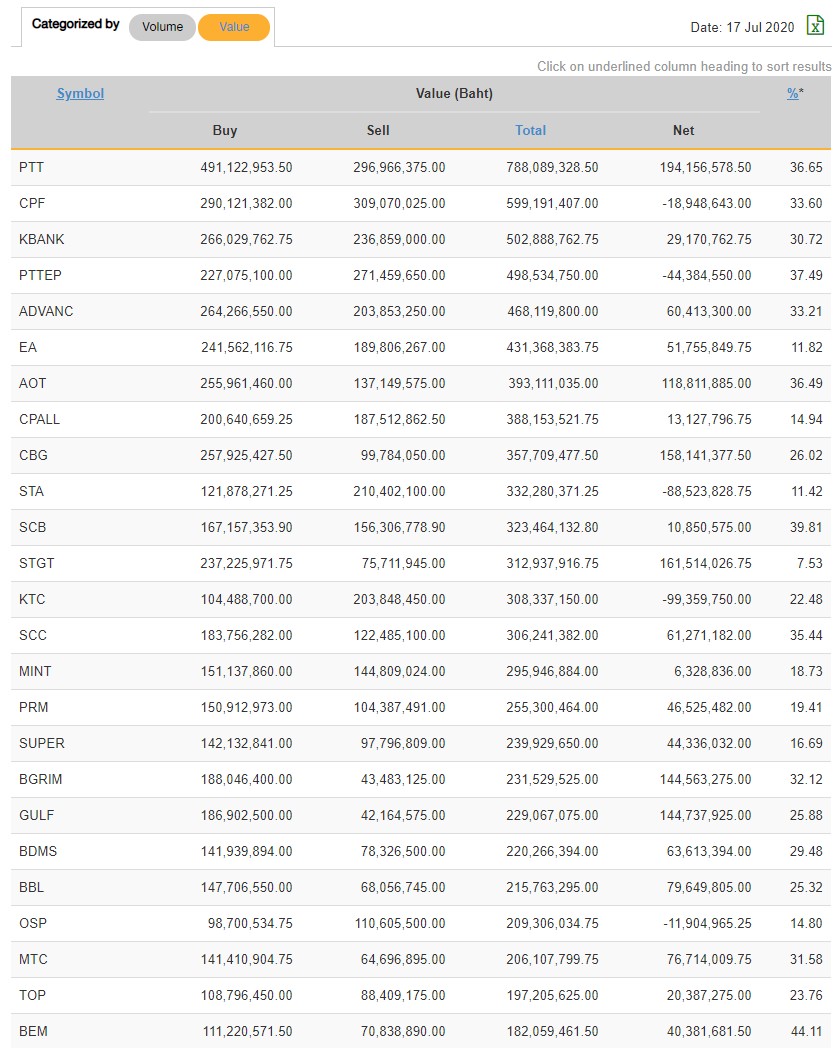The width and height of the screenshot is (839, 1048).
Task: Select the GULF symbol row
Action: [x=36, y=815]
